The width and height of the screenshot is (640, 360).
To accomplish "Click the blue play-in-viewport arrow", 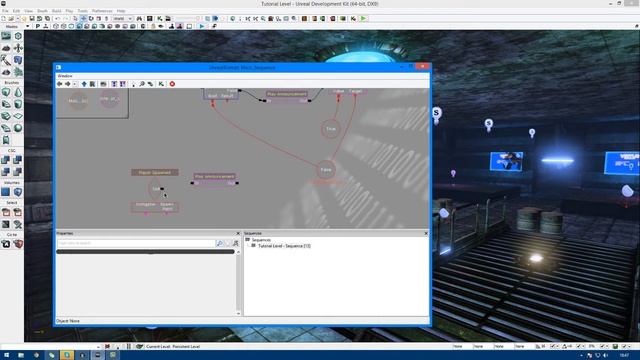I will coord(202,26).
